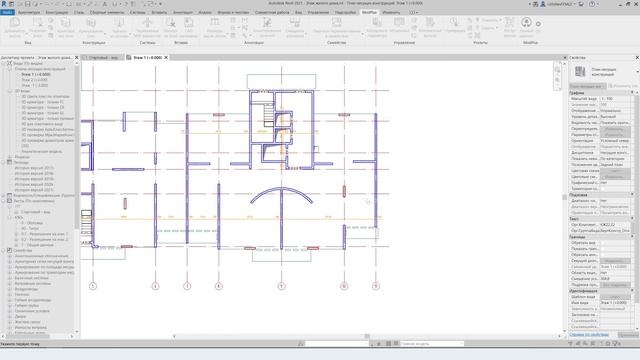Collapse the Виды root node in browser
The width and height of the screenshot is (640, 360).
pos(3,63)
